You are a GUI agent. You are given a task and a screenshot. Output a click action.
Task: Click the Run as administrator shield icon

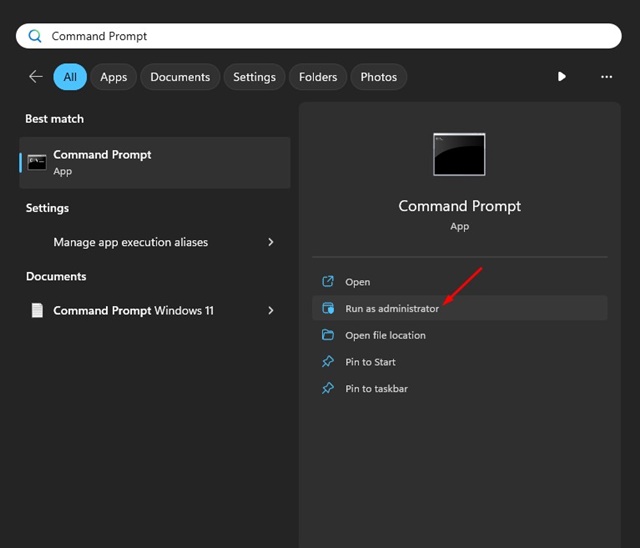tap(327, 309)
